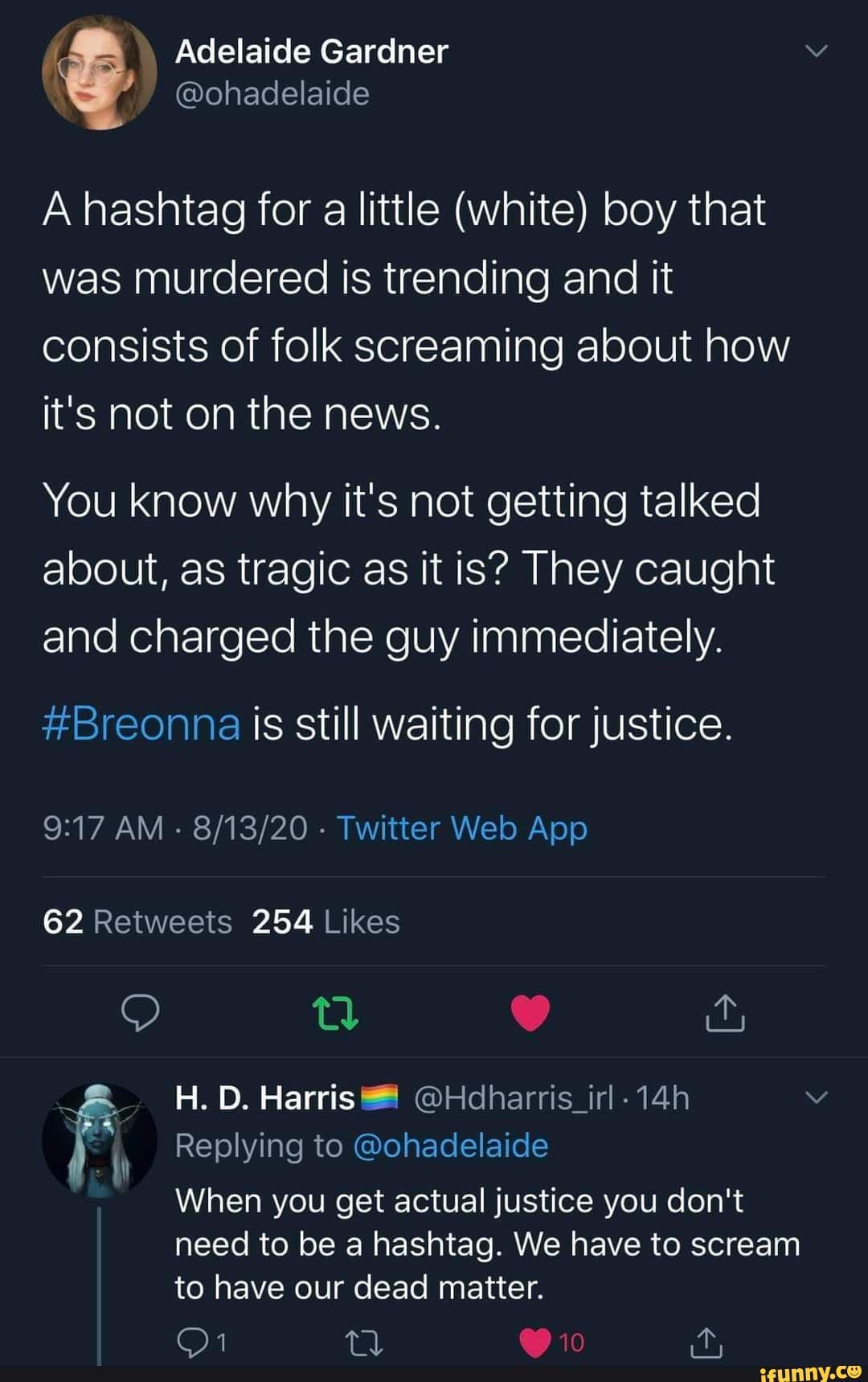868x1382 pixels.
Task: View the 62 Retweets list
Action: [137, 922]
